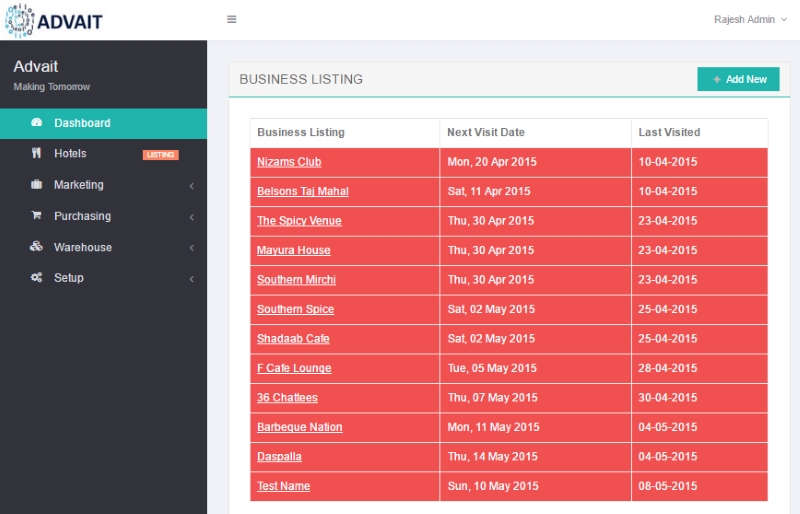Expand the Warehouse submenu chevron
Viewport: 800px width, 514px height.
[x=191, y=248]
